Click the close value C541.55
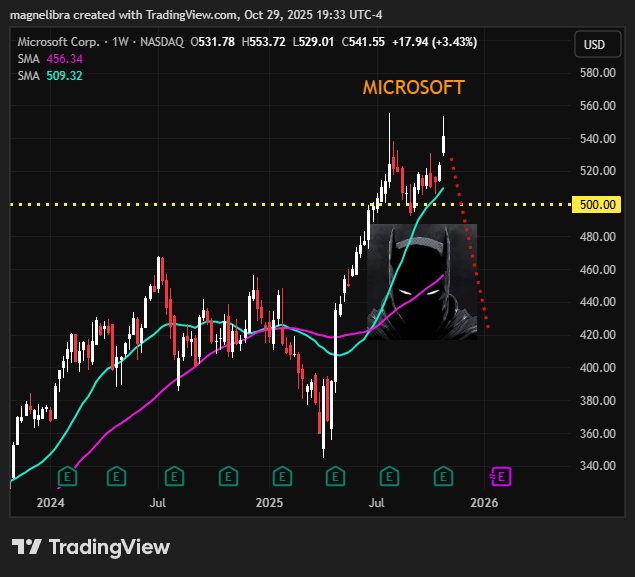The height and width of the screenshot is (577, 635). tap(363, 42)
